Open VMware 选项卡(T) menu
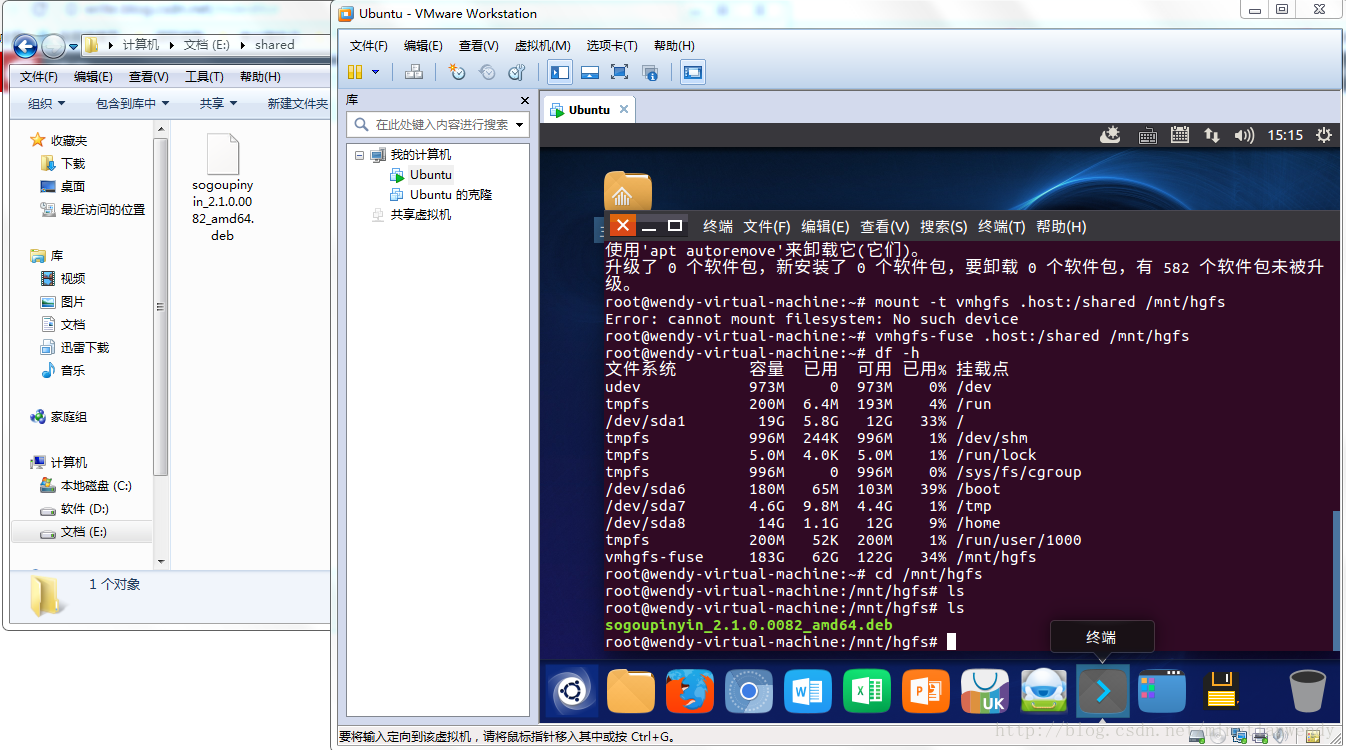Viewport: 1346px width, 750px height. pyautogui.click(x=612, y=46)
